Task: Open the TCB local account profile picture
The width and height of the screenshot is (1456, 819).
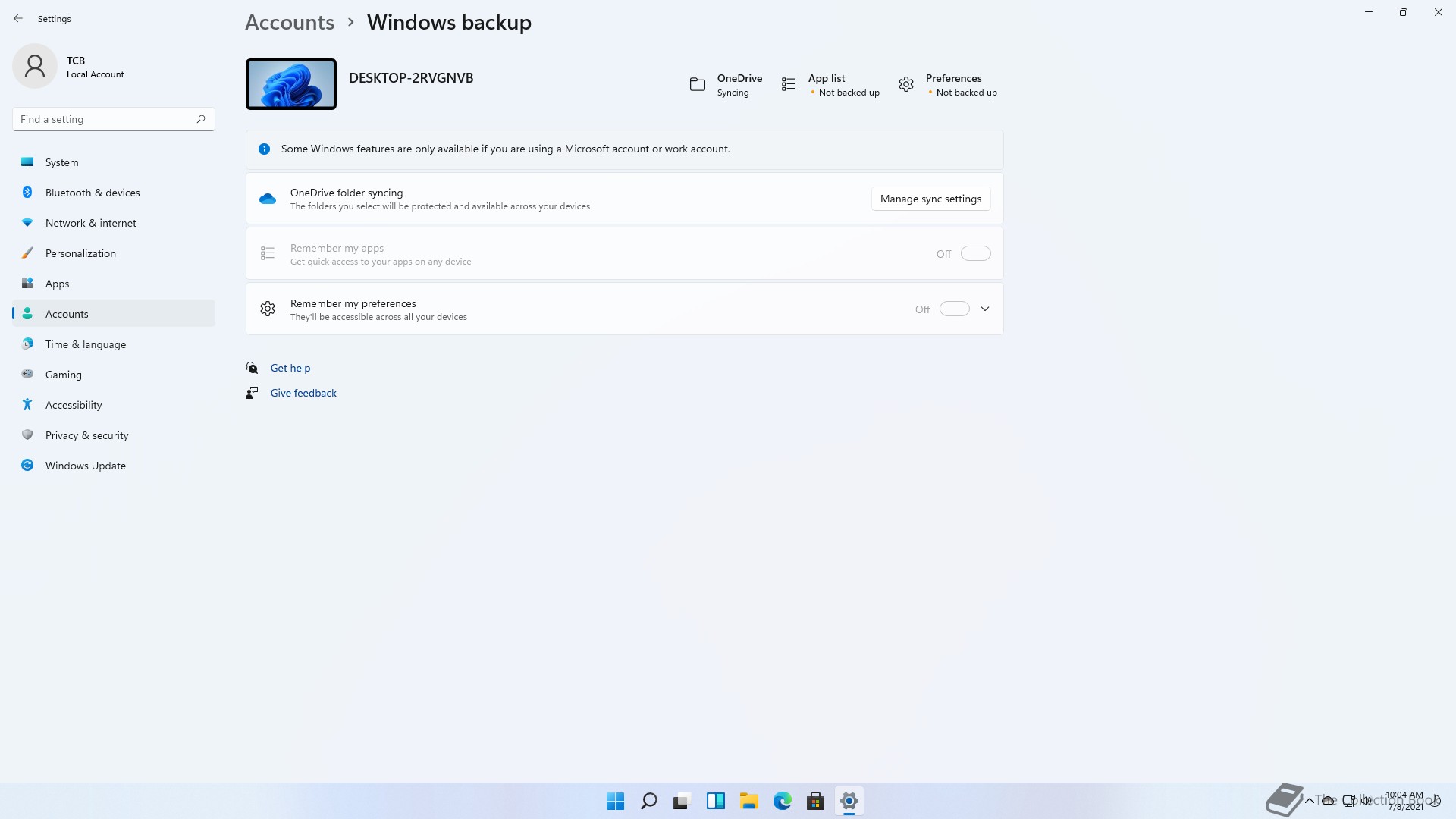Action: tap(35, 67)
